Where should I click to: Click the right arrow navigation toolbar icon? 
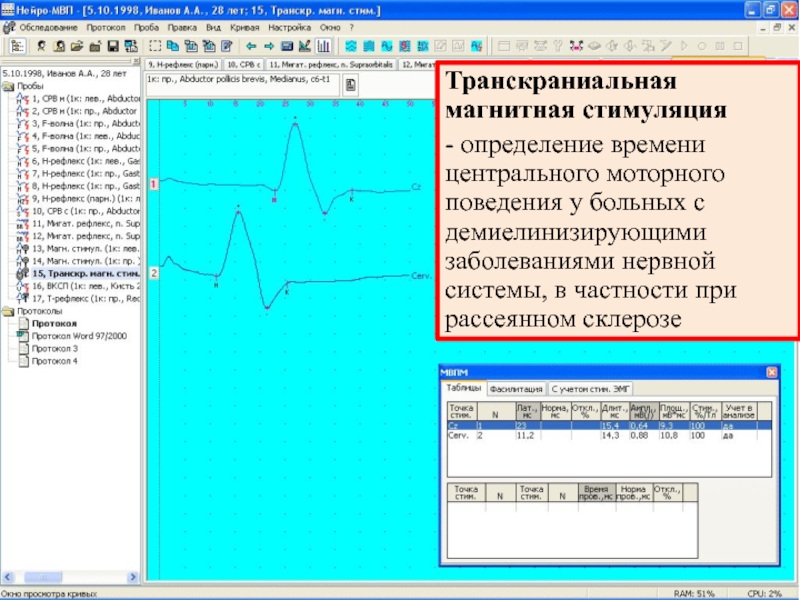[x=268, y=46]
